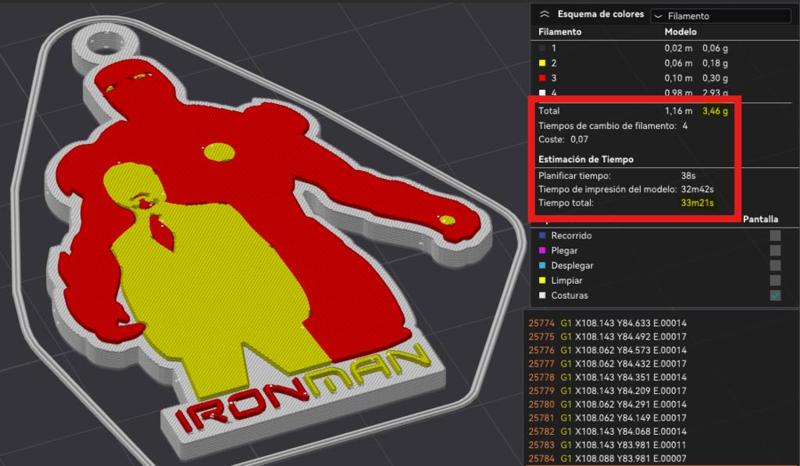Click the white Costuras color swatch
Image resolution: width=800 pixels, height=466 pixels.
coord(542,295)
